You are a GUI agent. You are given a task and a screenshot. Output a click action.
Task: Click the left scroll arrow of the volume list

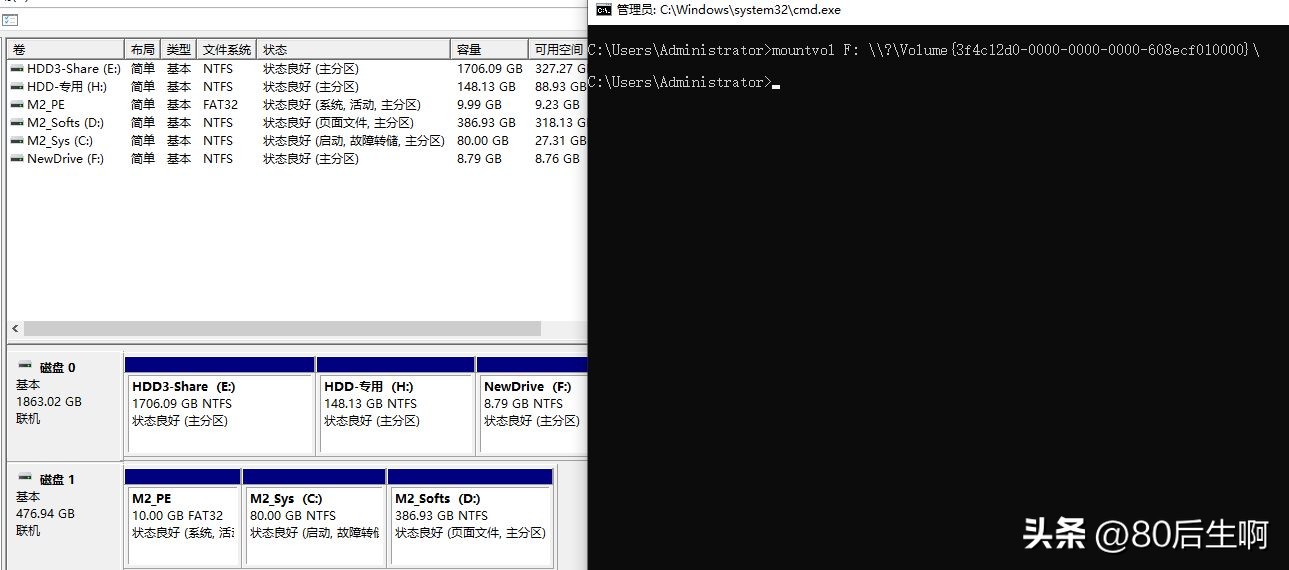(15, 328)
